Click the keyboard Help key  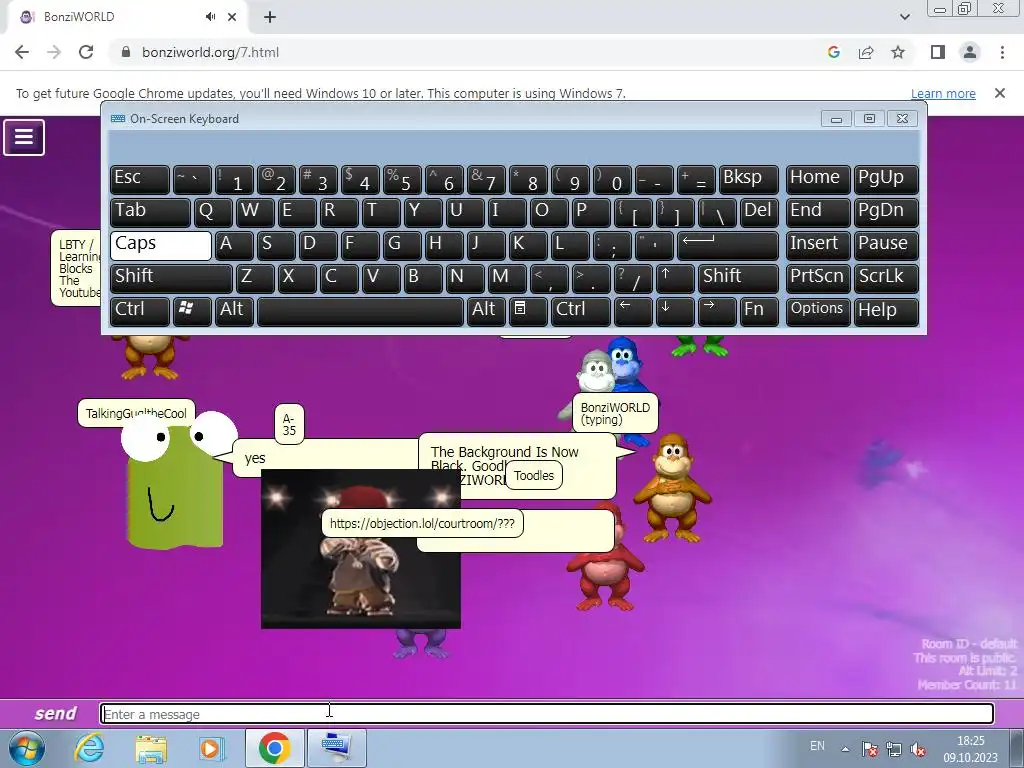click(x=886, y=311)
